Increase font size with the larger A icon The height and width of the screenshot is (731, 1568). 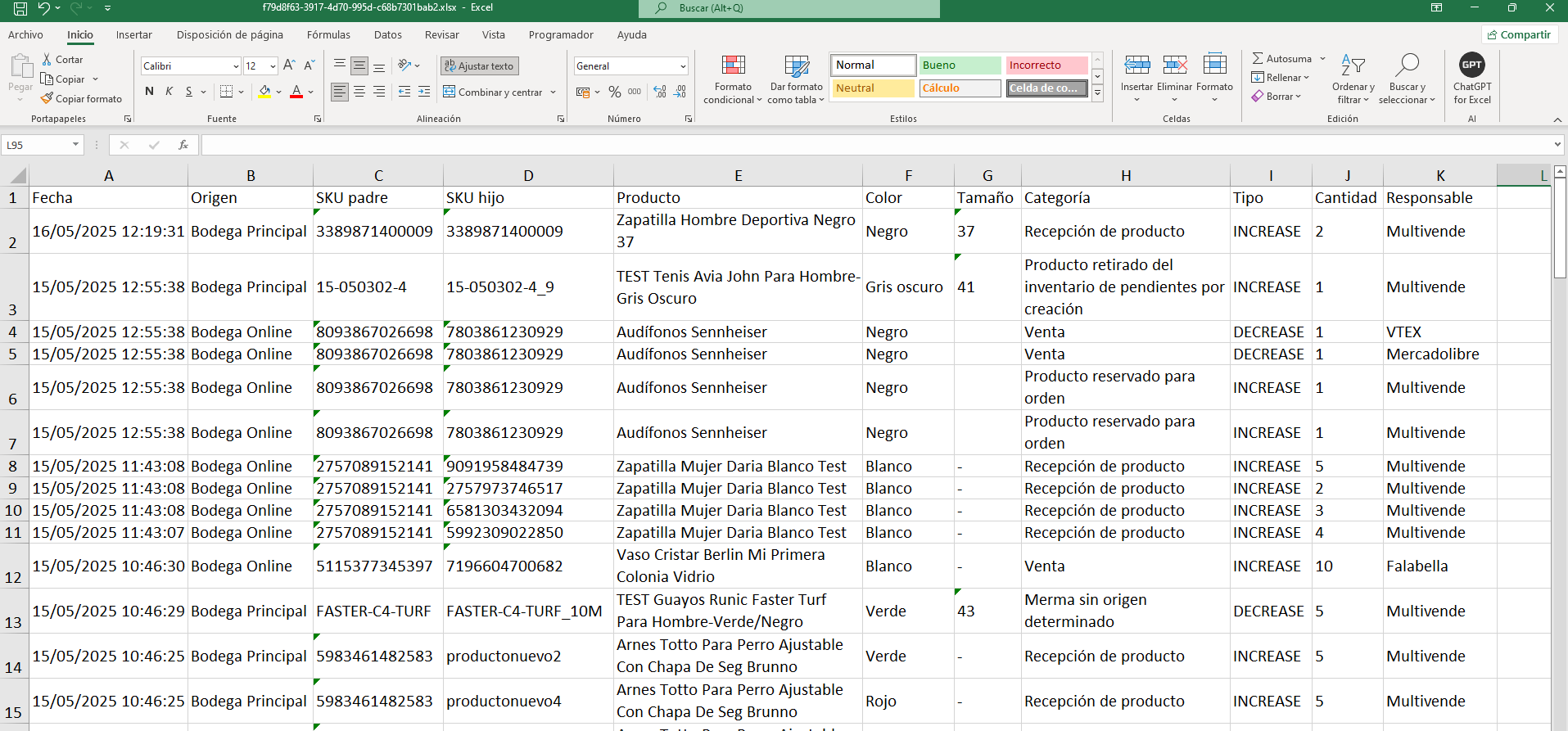pos(289,65)
